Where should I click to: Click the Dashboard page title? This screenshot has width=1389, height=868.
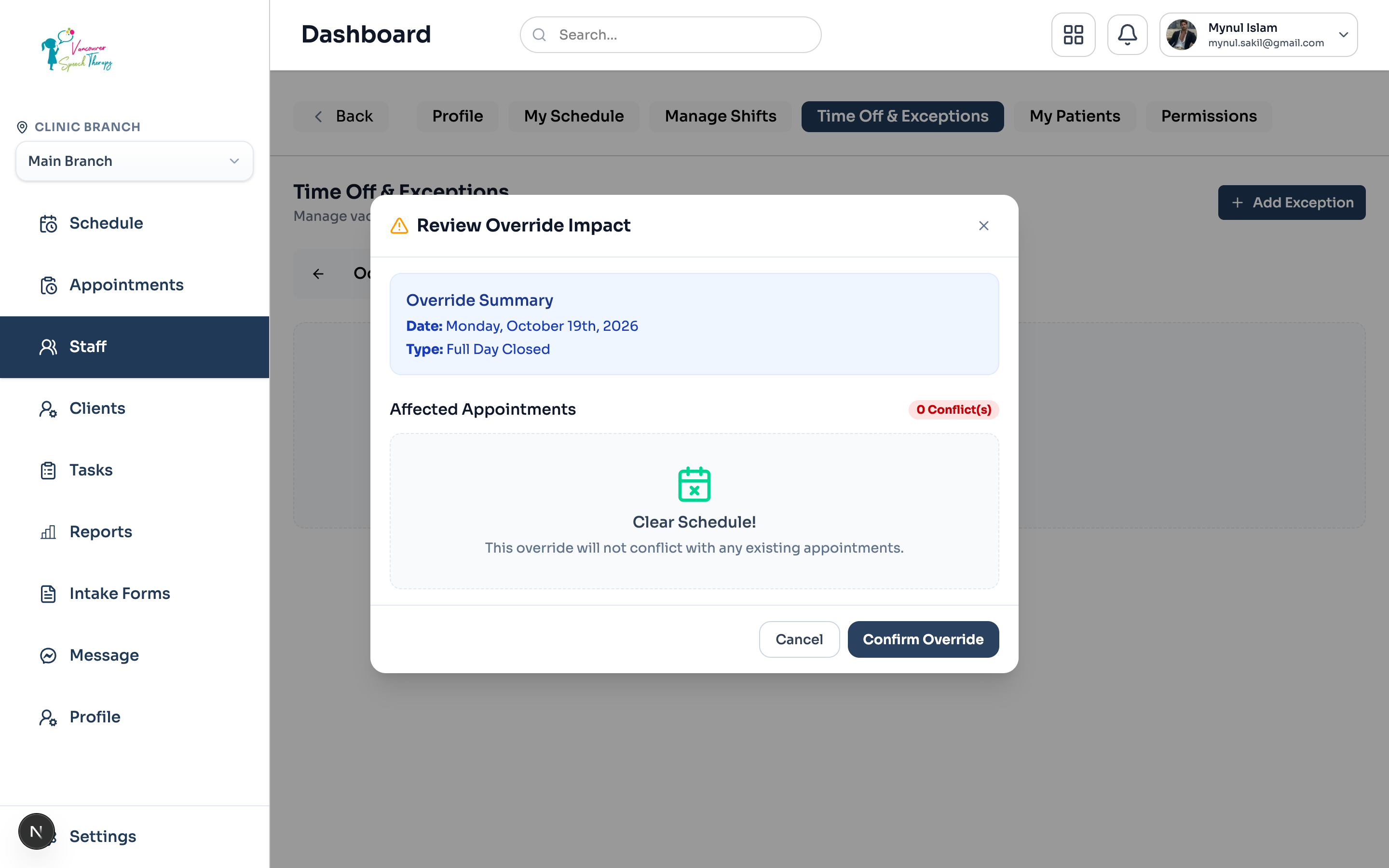click(x=366, y=34)
